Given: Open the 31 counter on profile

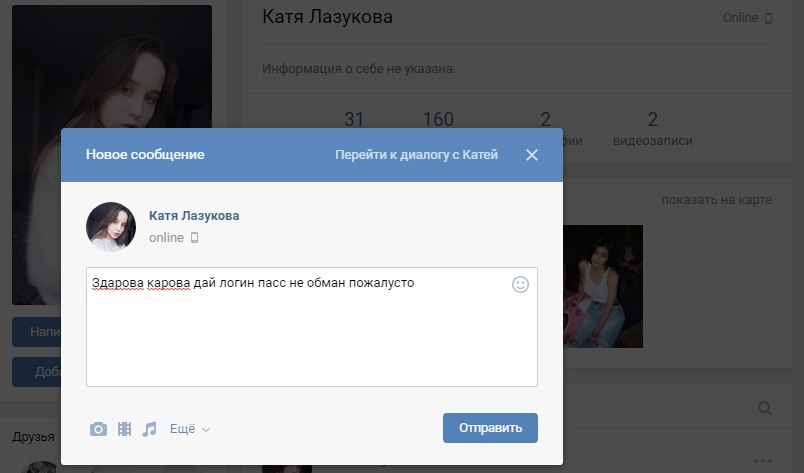Looking at the screenshot, I should pyautogui.click(x=354, y=119).
